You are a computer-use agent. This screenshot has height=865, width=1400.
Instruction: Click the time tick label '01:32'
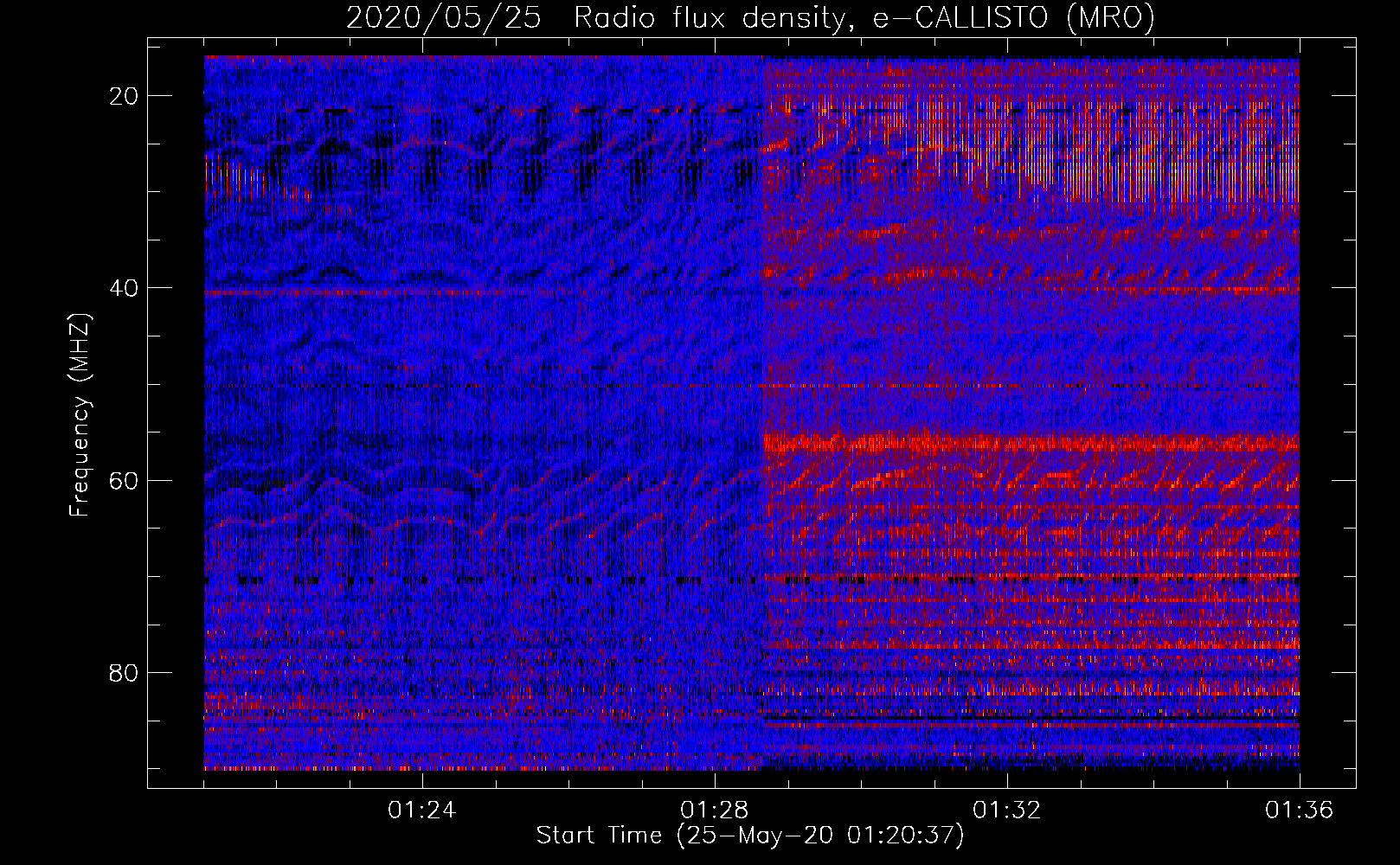(1006, 811)
